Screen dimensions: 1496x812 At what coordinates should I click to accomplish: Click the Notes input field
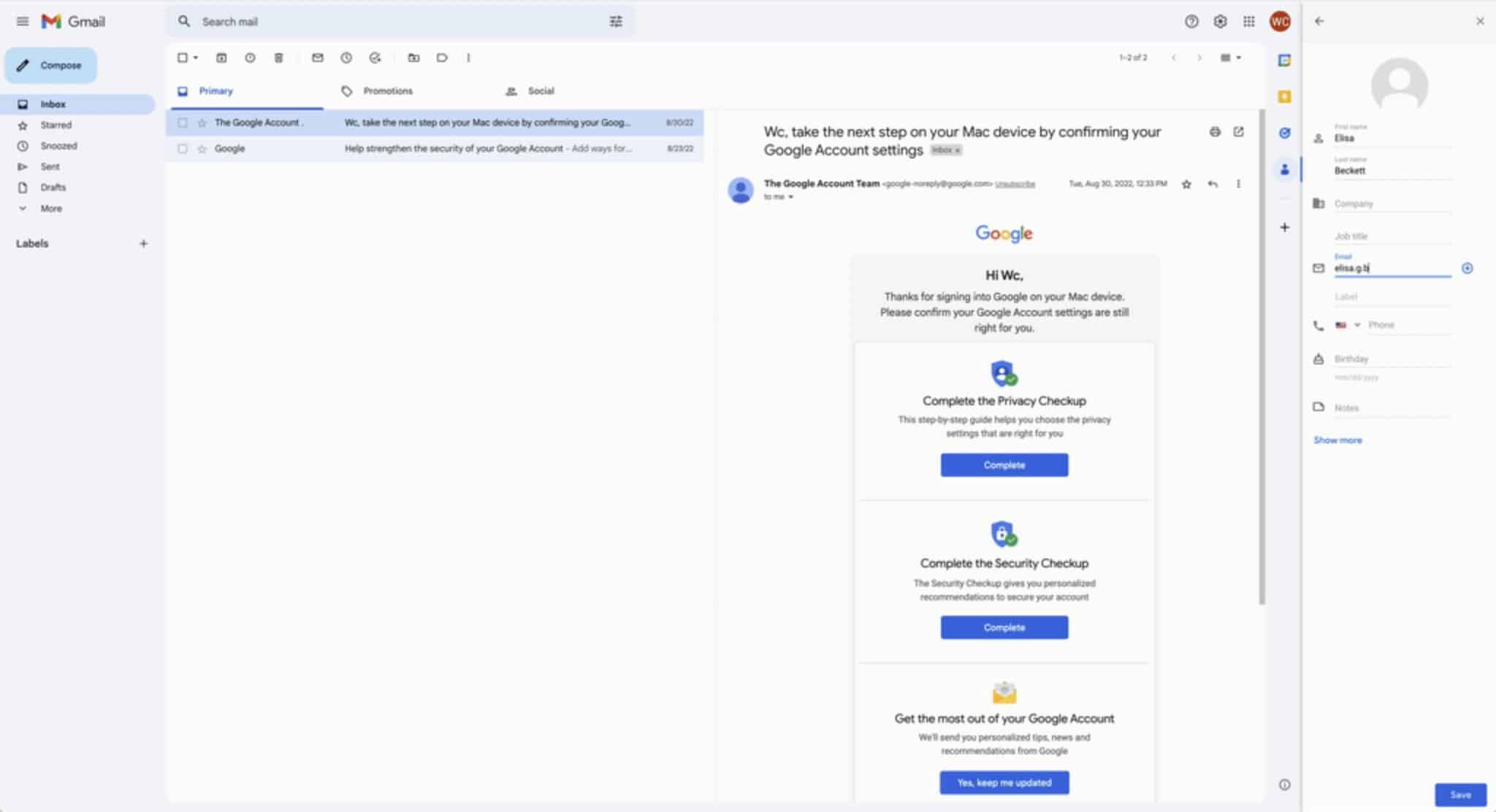click(x=1392, y=408)
